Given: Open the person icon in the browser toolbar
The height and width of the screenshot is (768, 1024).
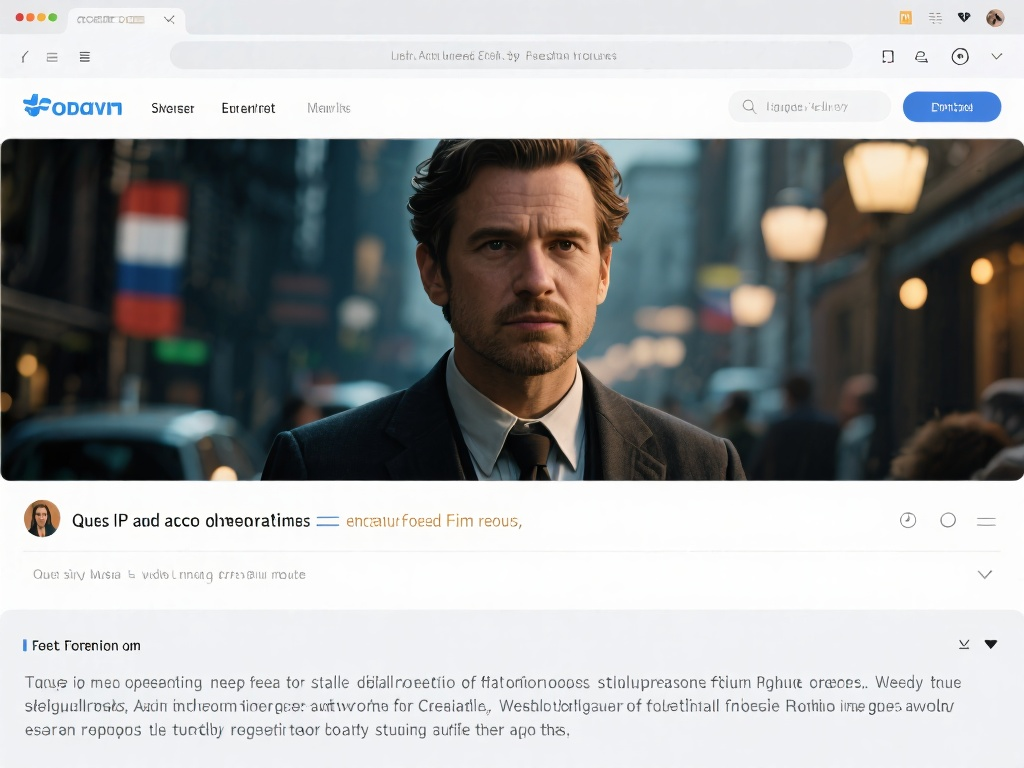Looking at the screenshot, I should 921,57.
